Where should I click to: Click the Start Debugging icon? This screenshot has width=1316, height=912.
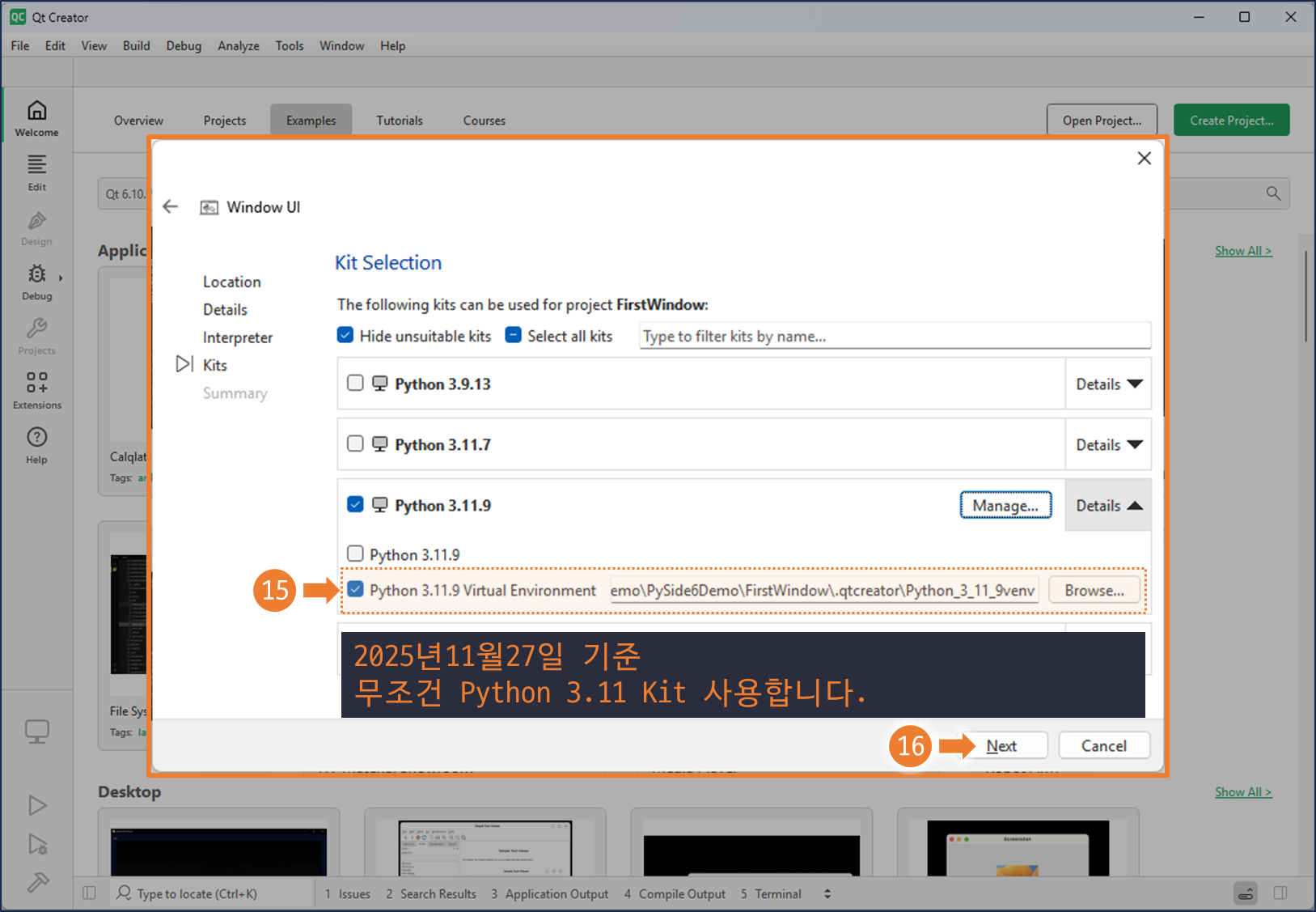coord(37,844)
